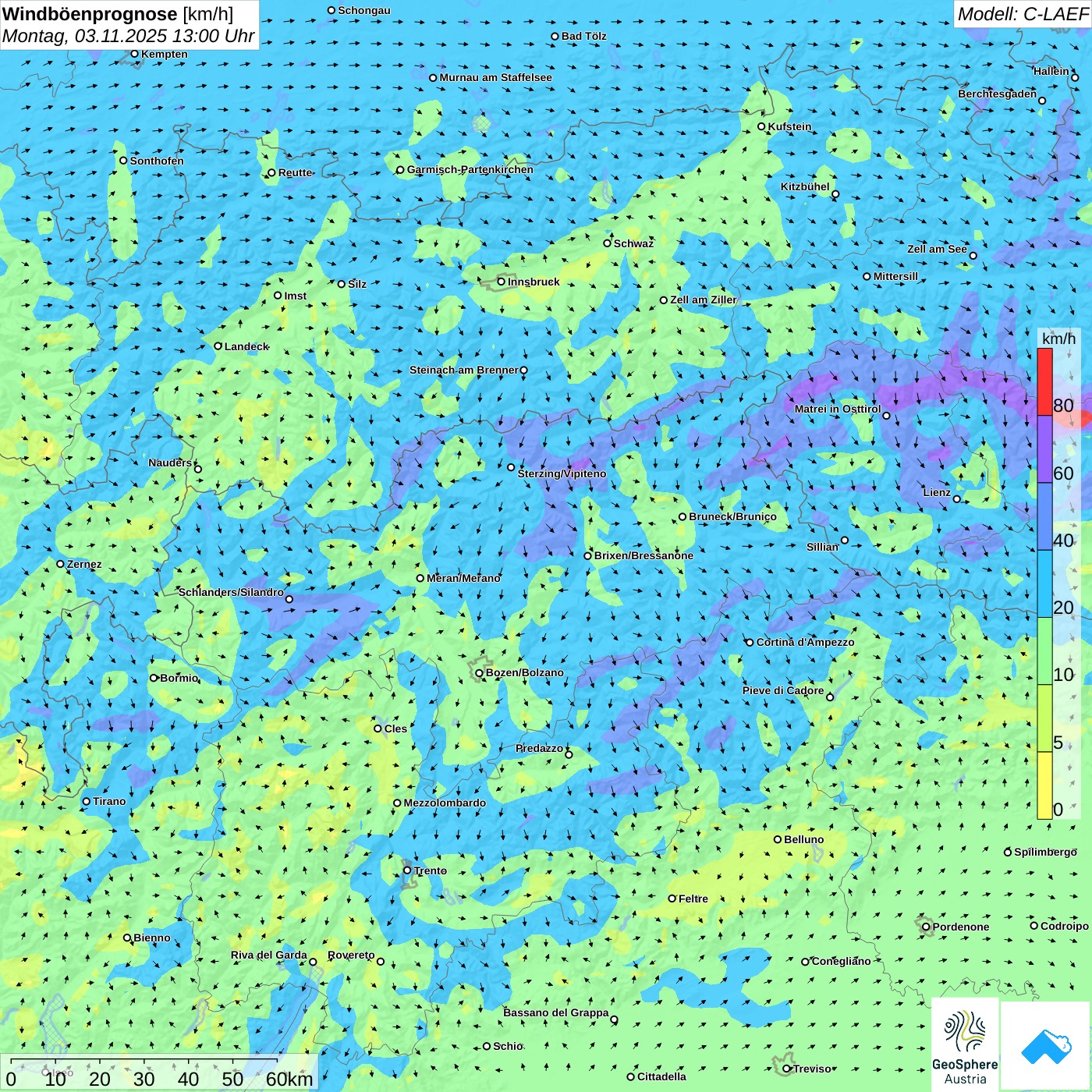Click the Pieve di Cadore label

[783, 690]
